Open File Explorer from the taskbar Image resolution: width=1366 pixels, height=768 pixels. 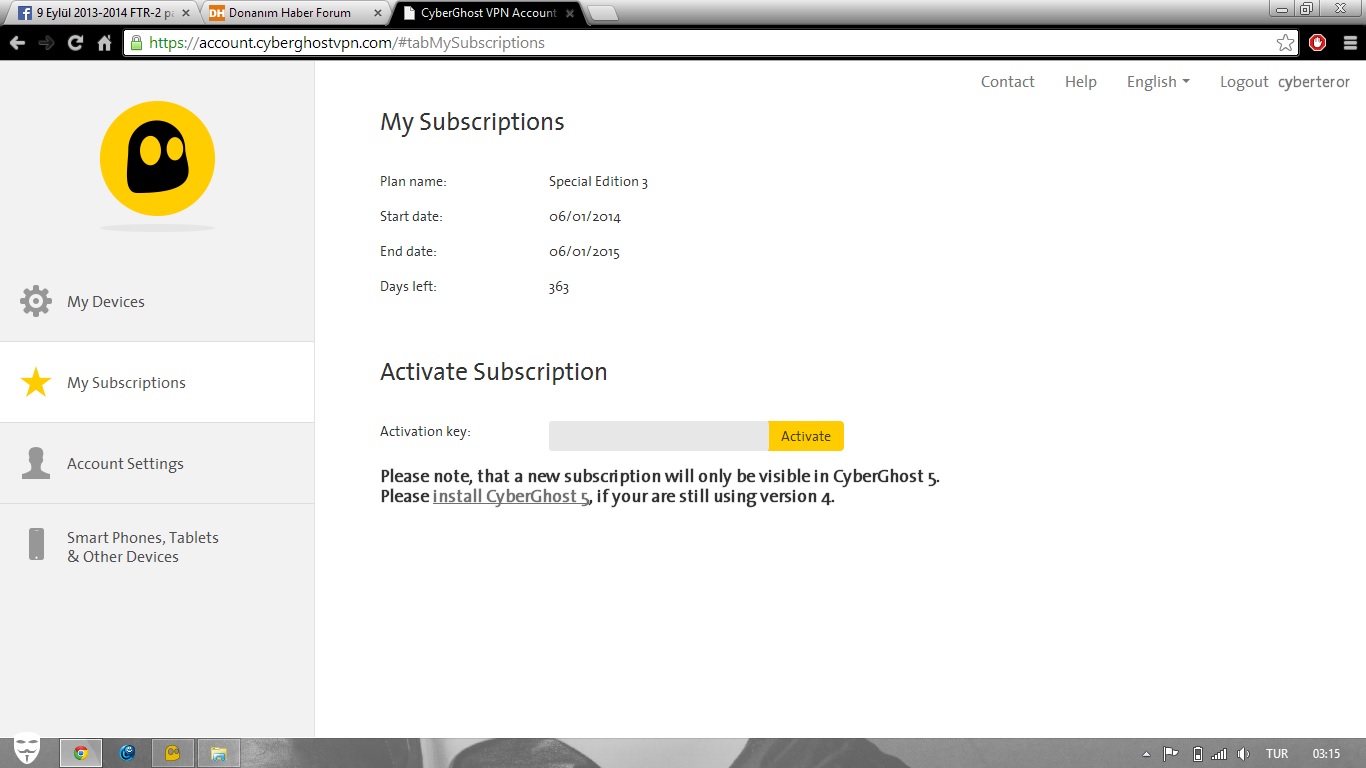point(219,753)
